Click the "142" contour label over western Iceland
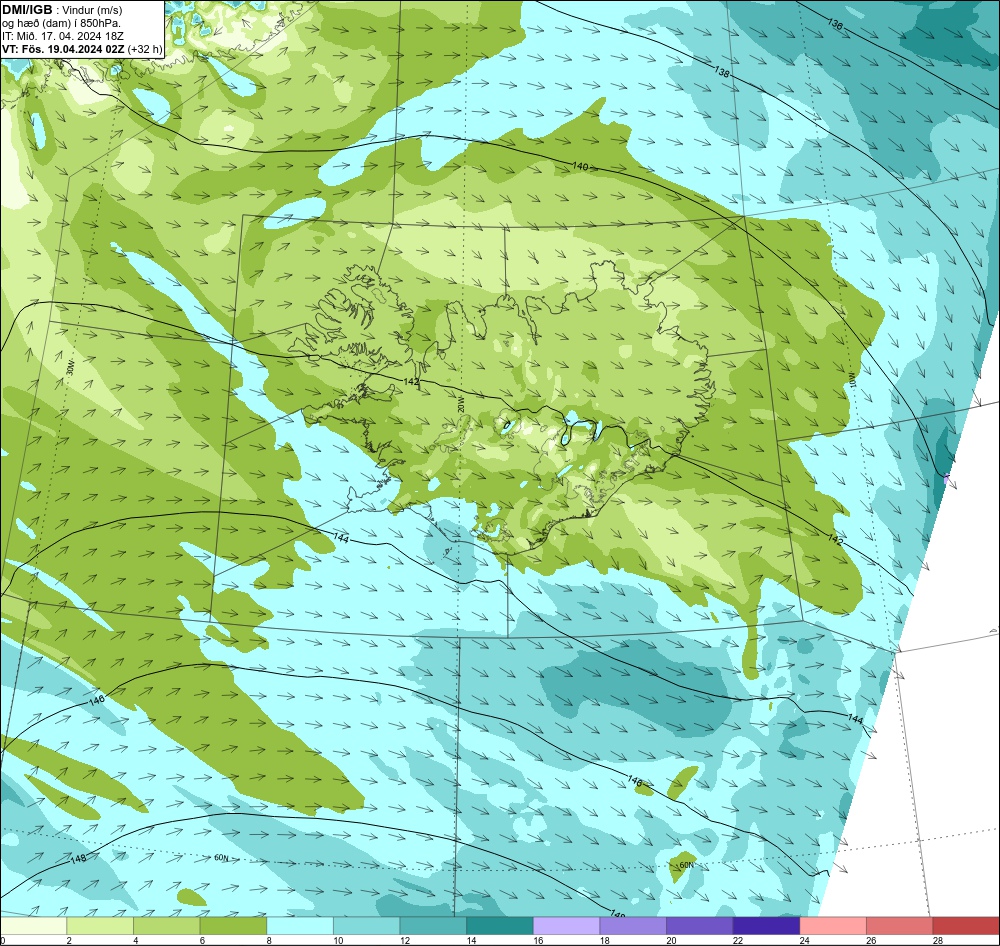Viewport: 1000px width, 946px height. tap(411, 381)
